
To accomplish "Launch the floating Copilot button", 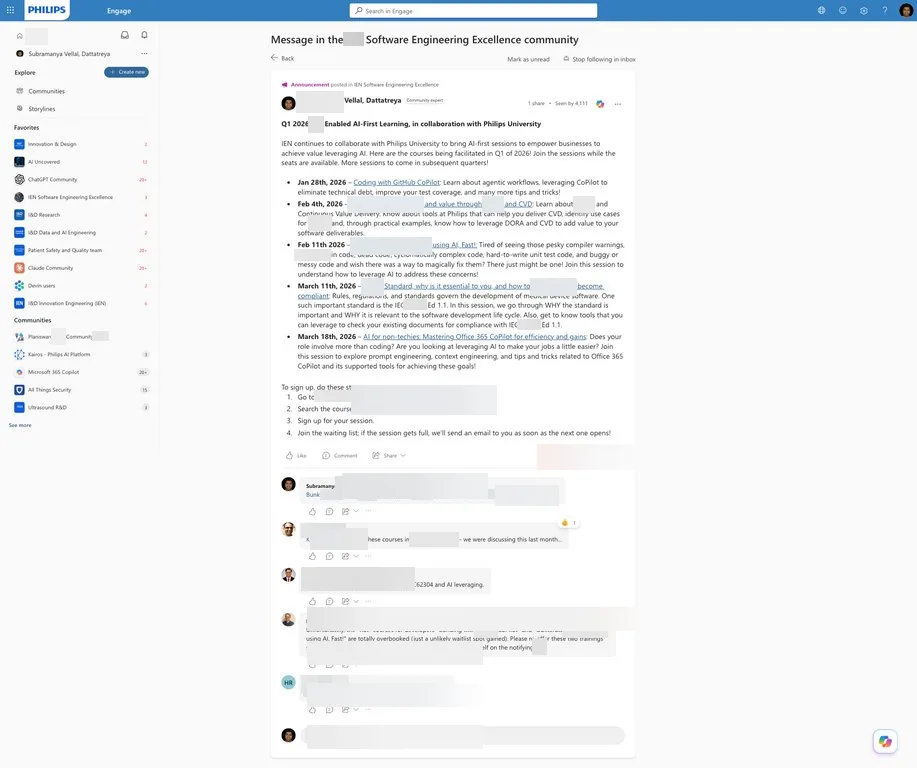I will coord(885,742).
